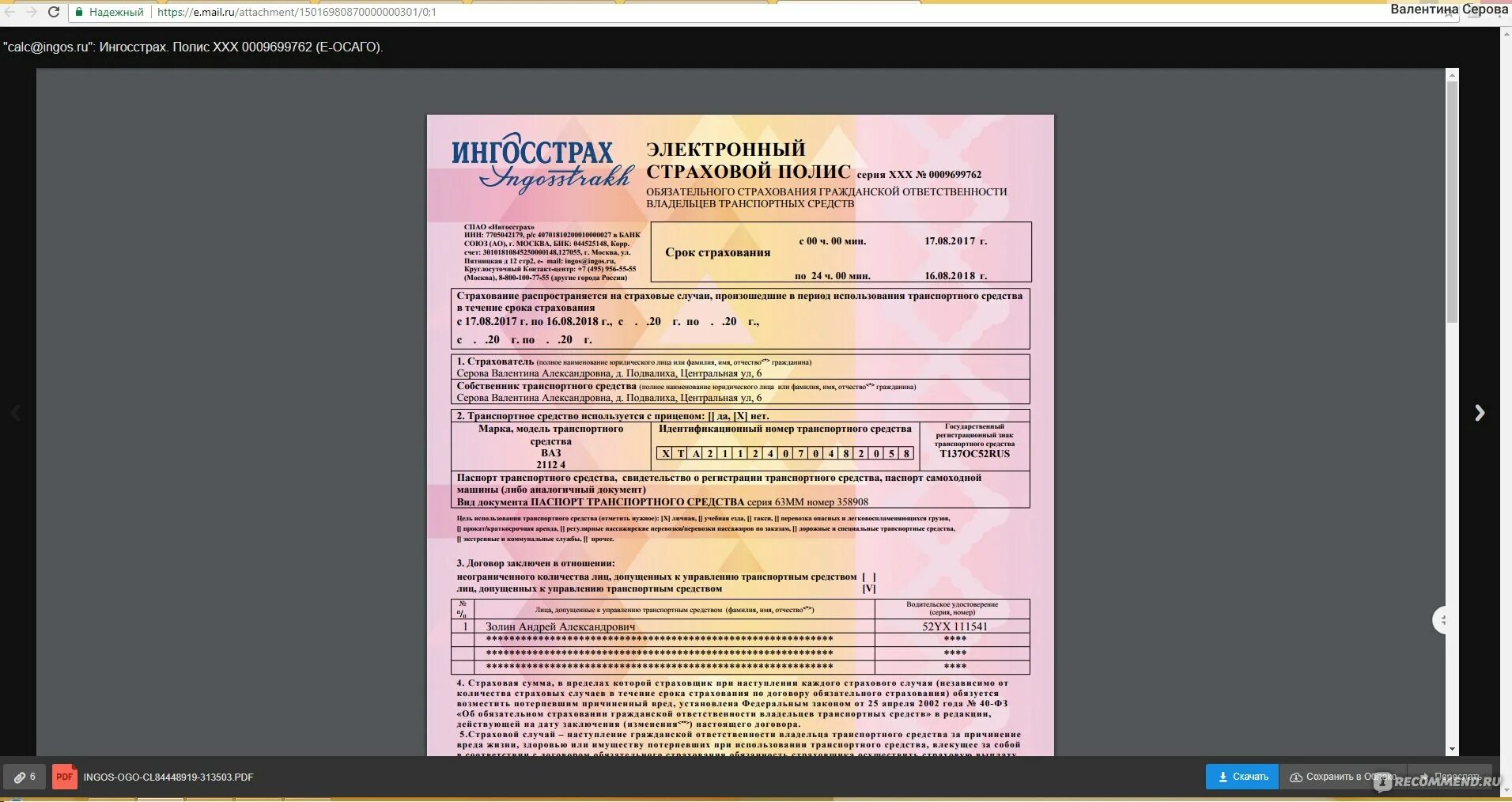Screen dimensions: 1512x802
Task: Forward the attachment with the Переслать button
Action: 1450,777
